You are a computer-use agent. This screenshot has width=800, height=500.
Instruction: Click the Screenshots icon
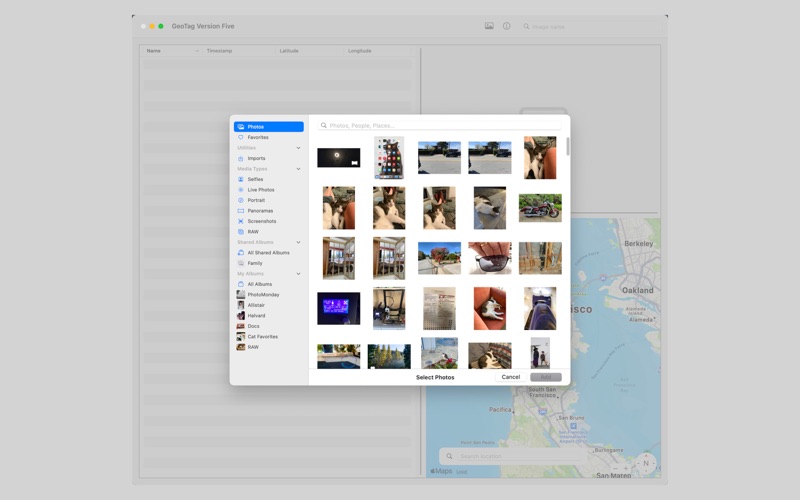pos(241,221)
